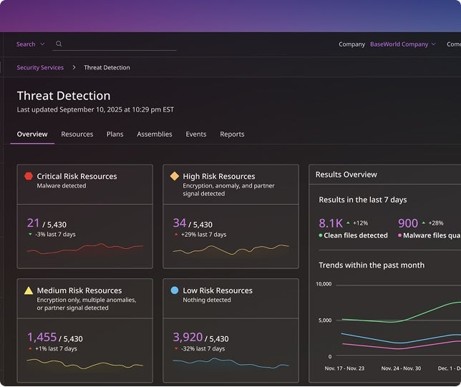Click the green up arrow beside +12%

pos(348,223)
